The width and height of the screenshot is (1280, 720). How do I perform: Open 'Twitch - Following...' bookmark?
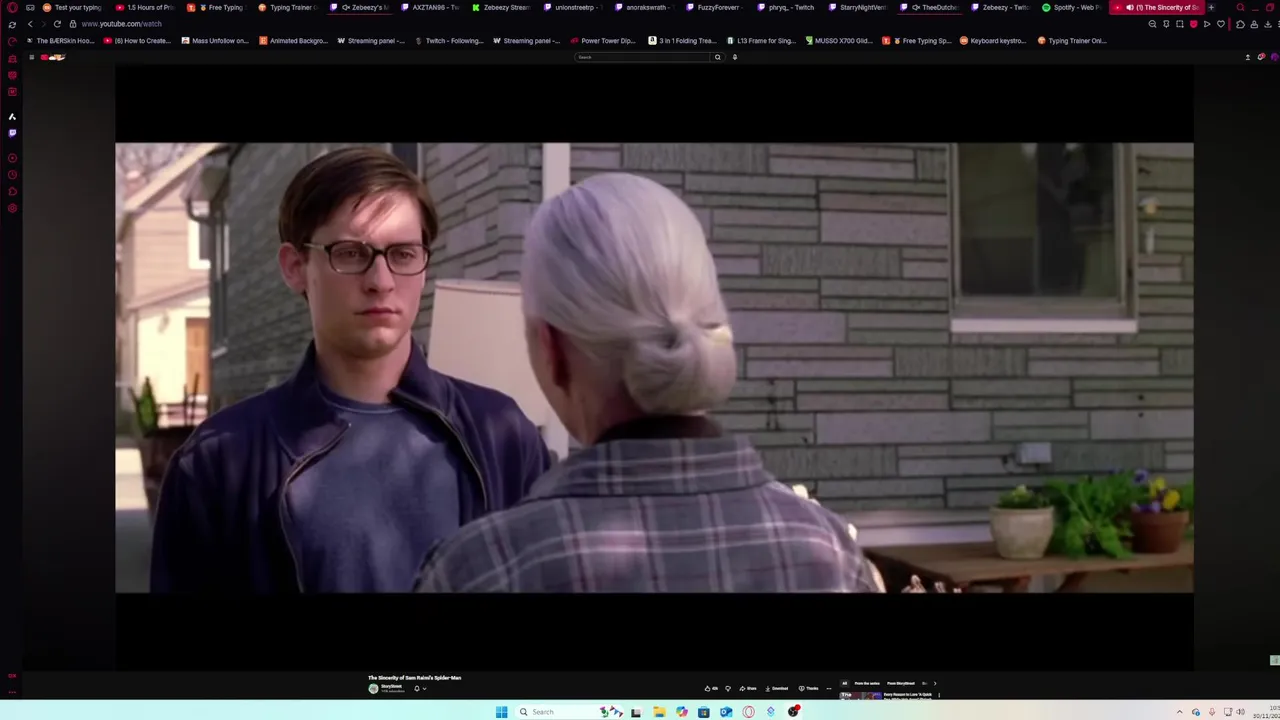pos(449,41)
